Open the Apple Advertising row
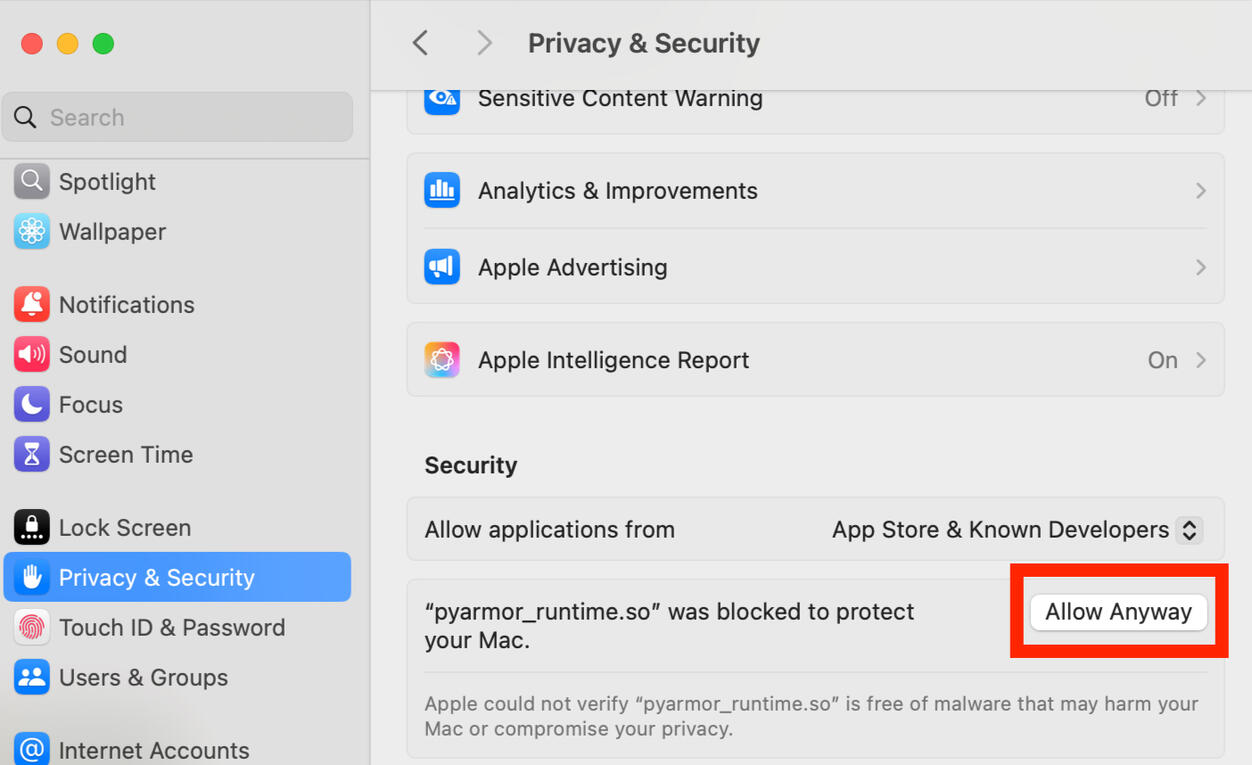Screen dimensions: 1252x765 coord(815,267)
